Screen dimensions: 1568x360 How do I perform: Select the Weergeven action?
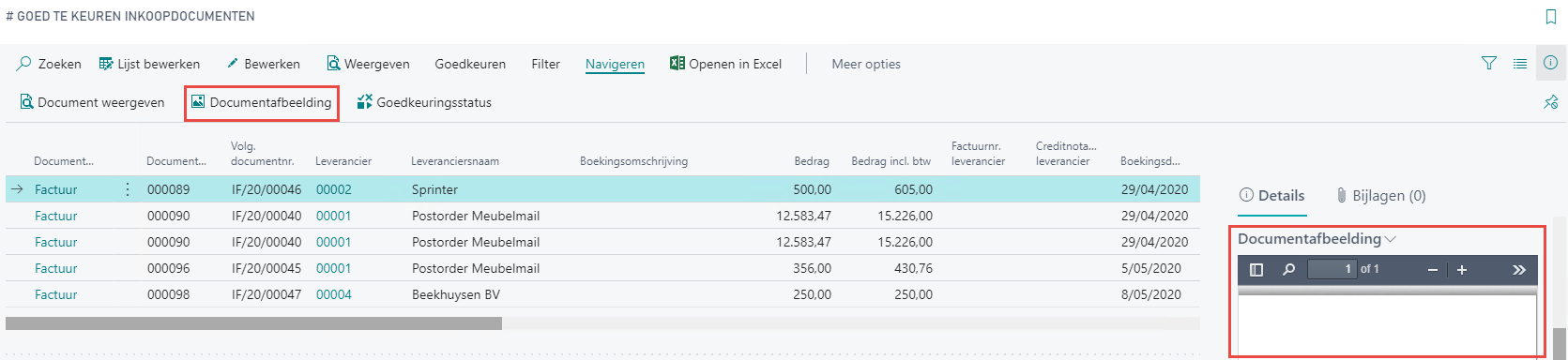coord(368,64)
